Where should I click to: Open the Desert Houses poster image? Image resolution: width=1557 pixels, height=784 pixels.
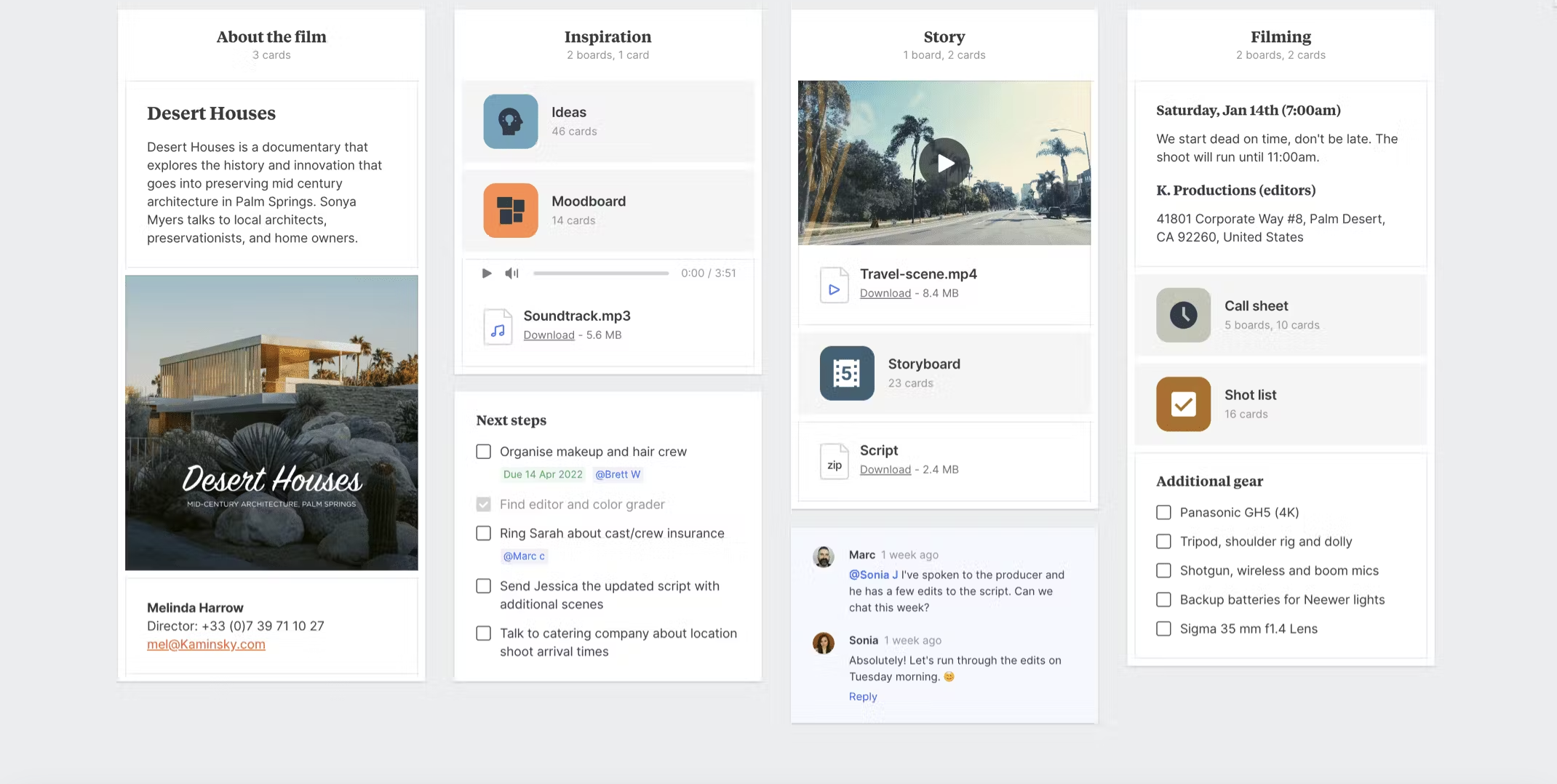click(271, 423)
